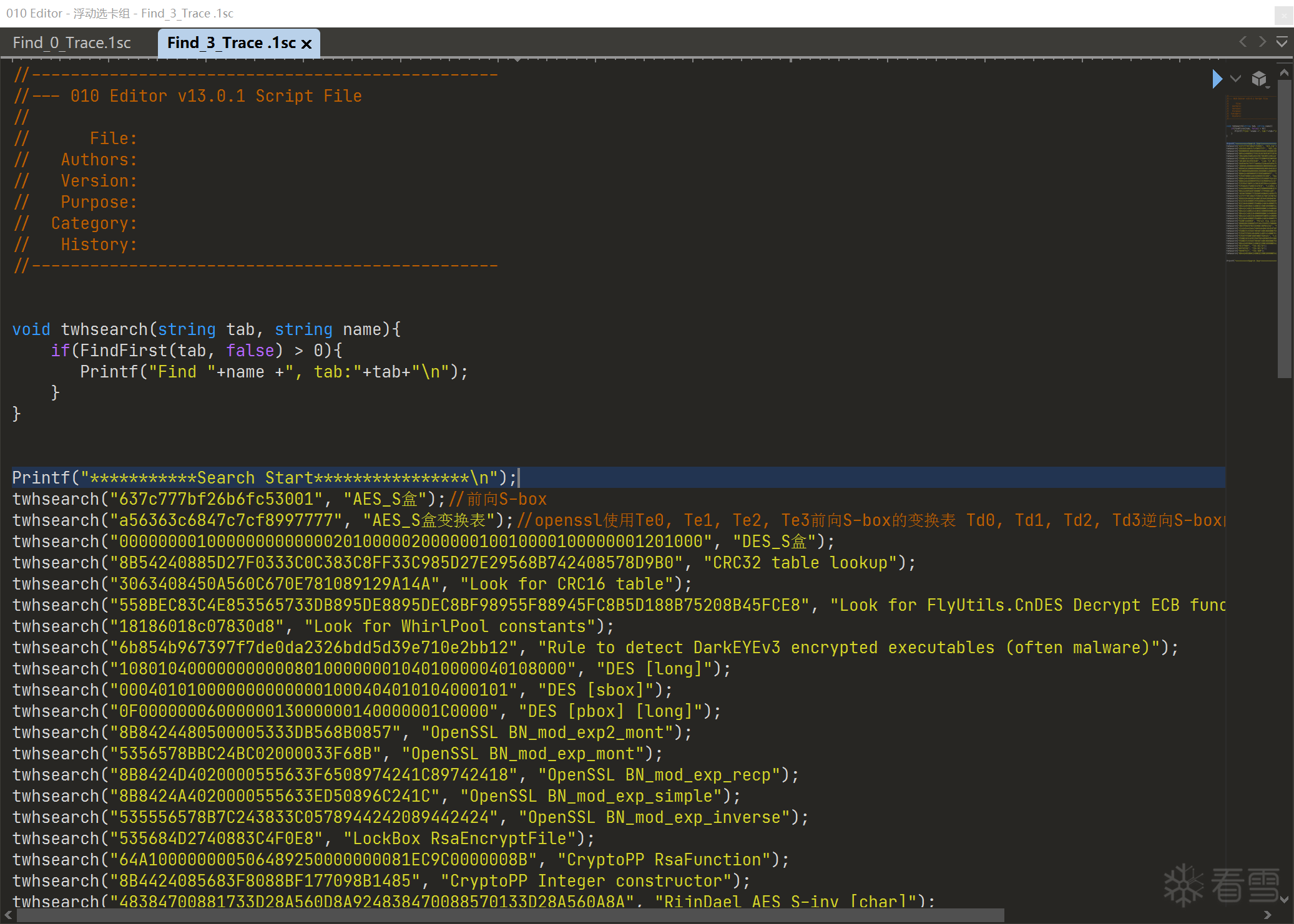This screenshot has width=1294, height=924.
Task: Click the vertical scrollbar up arrow
Action: (x=1284, y=73)
